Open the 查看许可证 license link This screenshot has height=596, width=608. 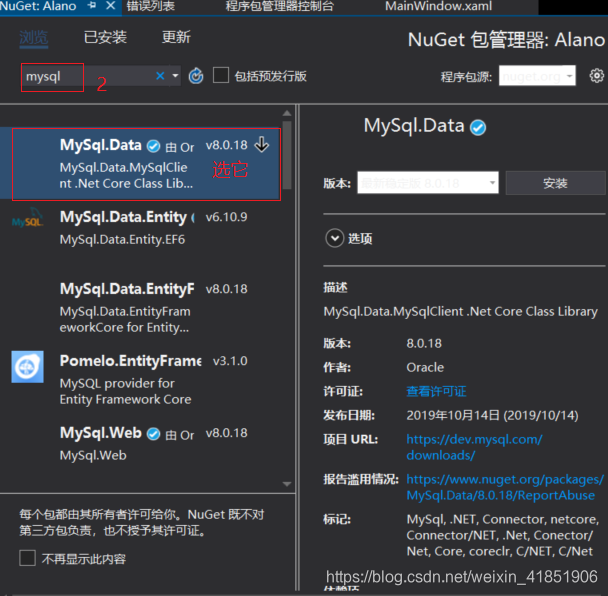[436, 391]
